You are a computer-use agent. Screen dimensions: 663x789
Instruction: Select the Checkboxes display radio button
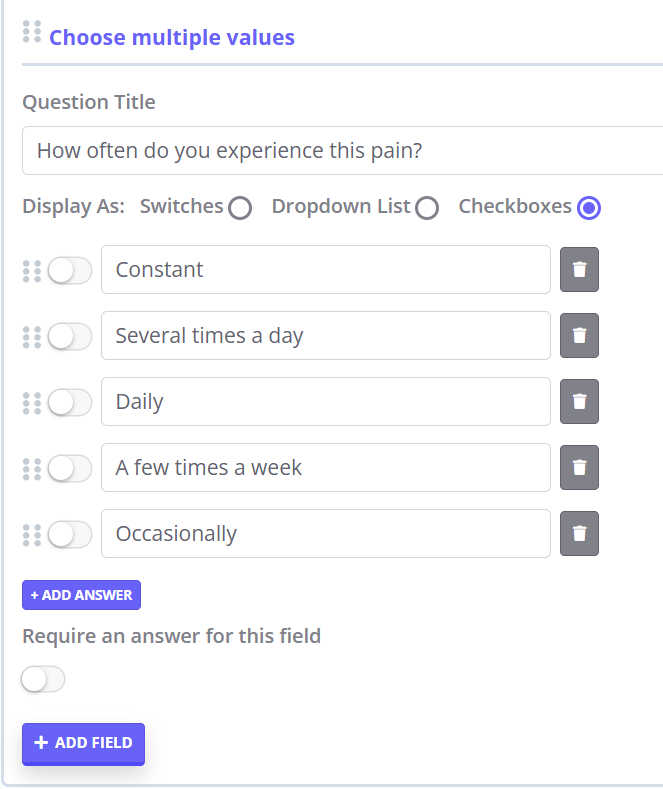click(x=589, y=207)
